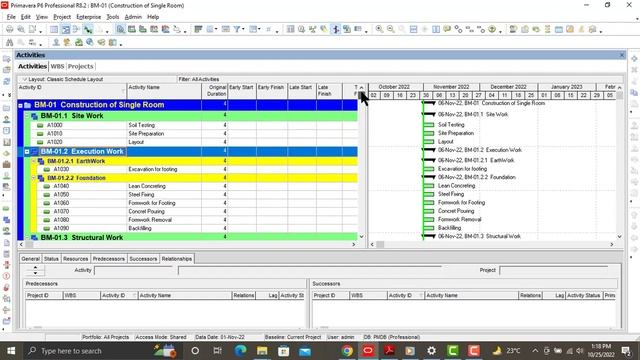
Task: Close the Activities window with the X
Action: point(622,55)
